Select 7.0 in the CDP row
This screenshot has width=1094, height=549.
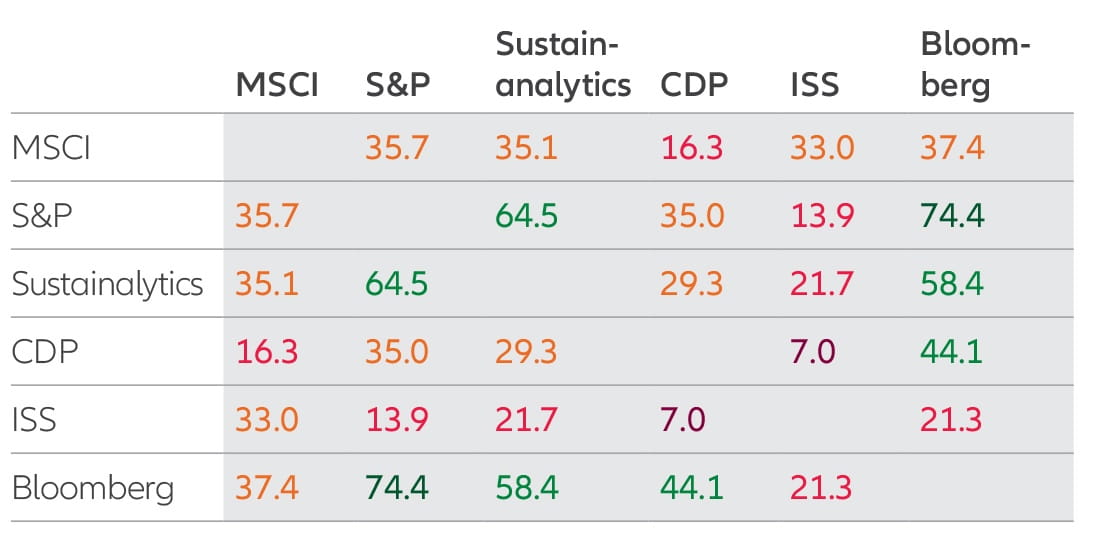pyautogui.click(x=813, y=351)
